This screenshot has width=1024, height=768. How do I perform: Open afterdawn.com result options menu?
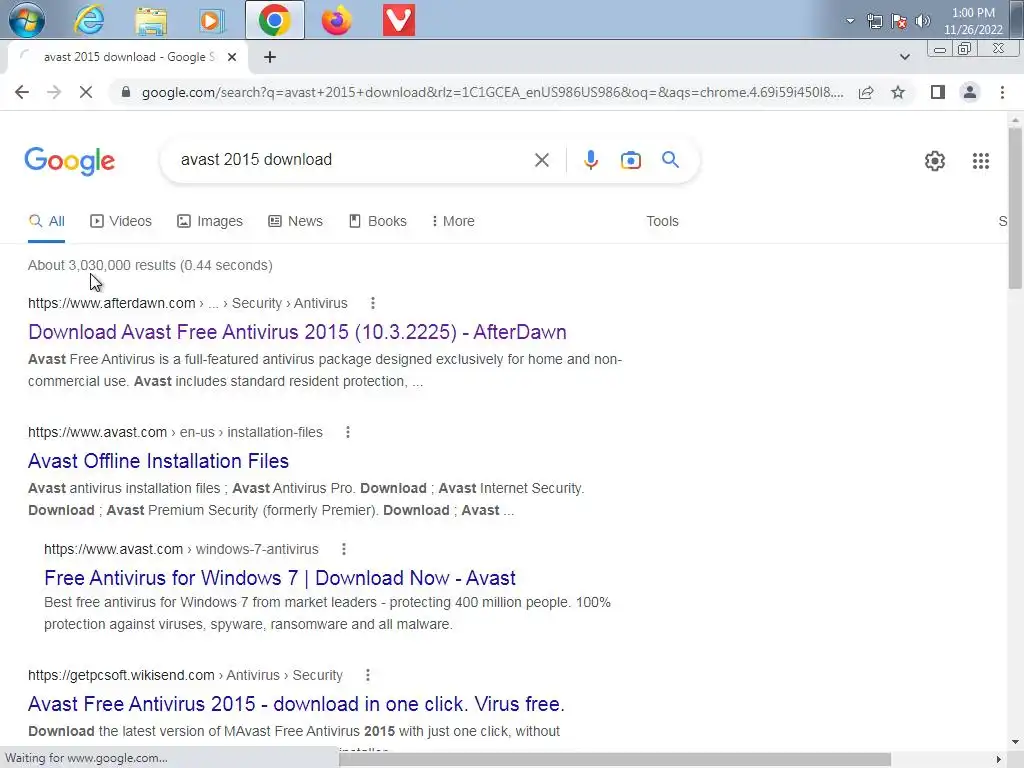tap(373, 303)
